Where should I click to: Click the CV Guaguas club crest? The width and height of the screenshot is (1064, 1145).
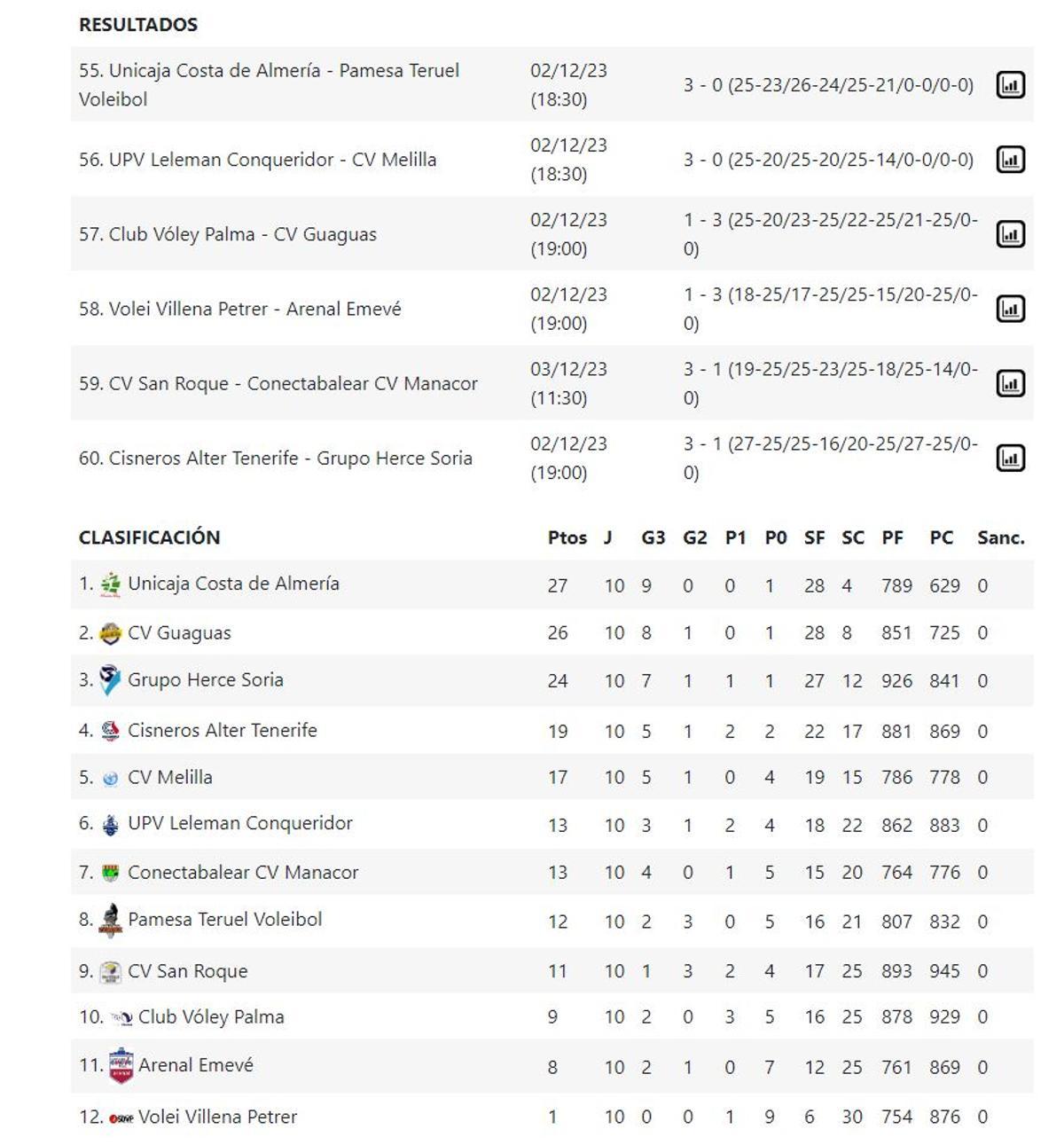coord(110,632)
